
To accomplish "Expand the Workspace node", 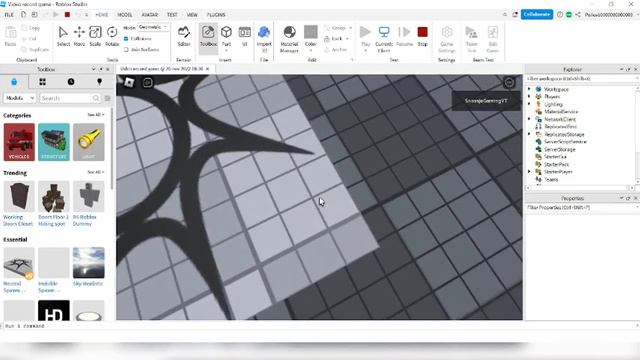I will click(x=529, y=89).
